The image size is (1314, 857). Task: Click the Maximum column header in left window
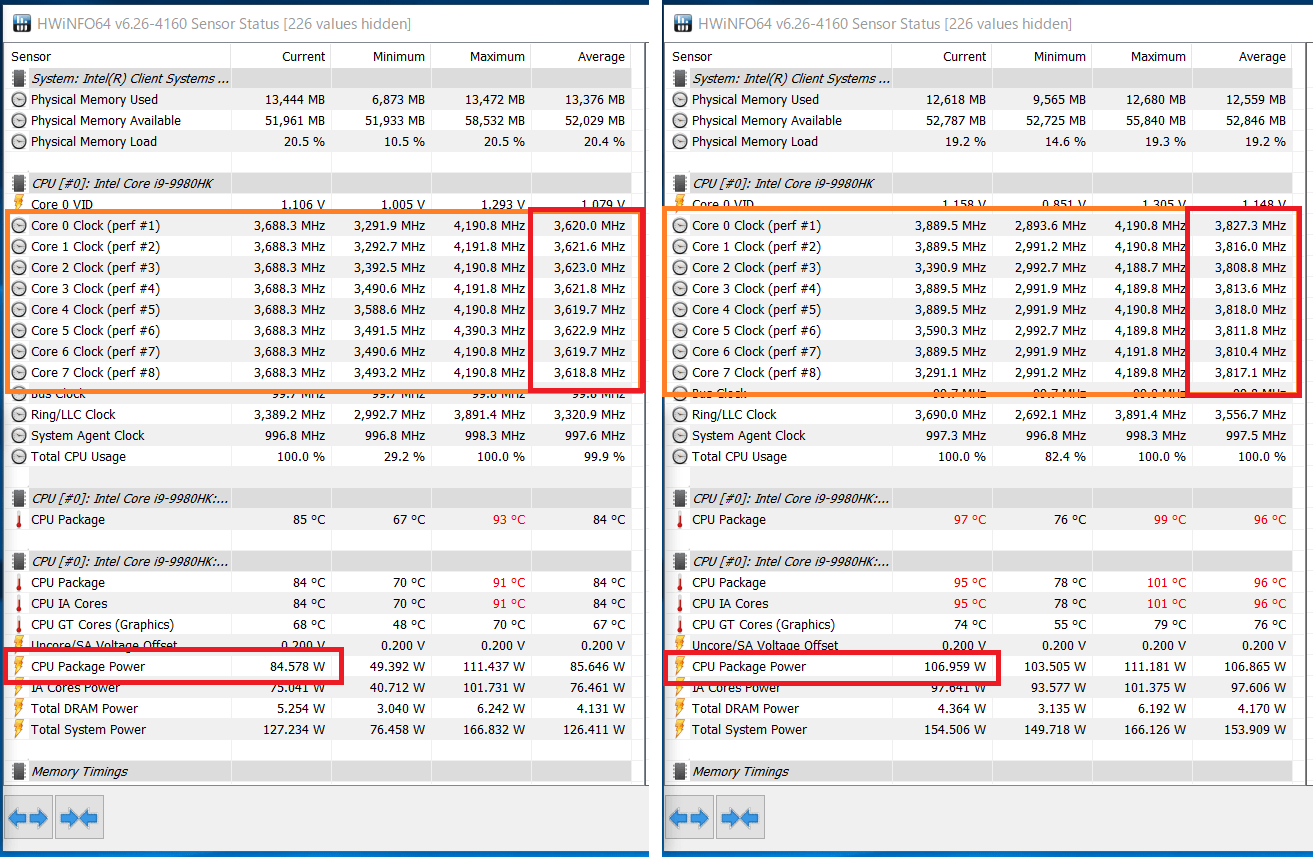[481, 57]
